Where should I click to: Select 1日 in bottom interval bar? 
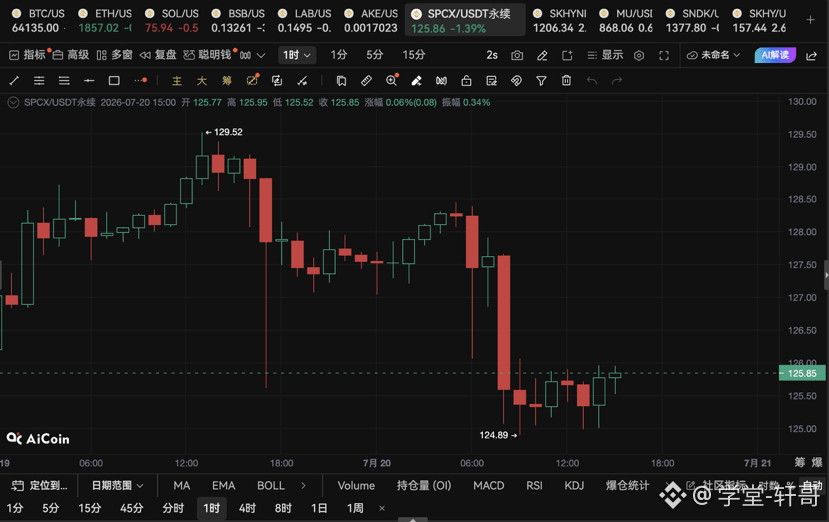click(319, 508)
